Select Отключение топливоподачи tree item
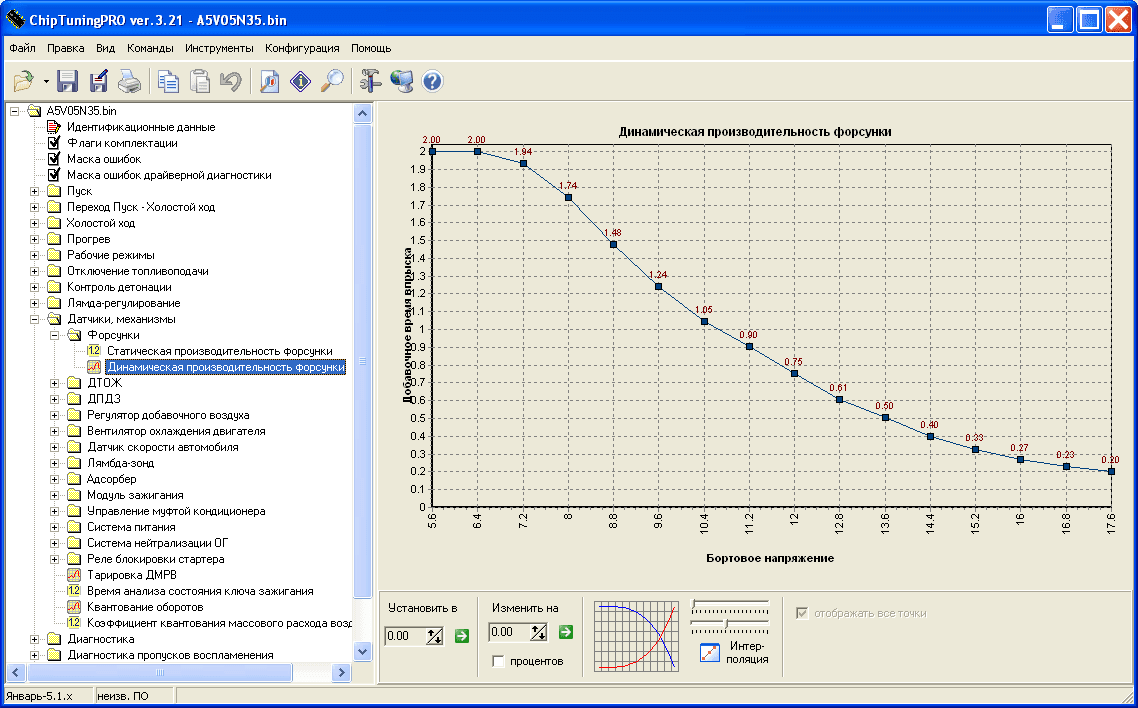Image resolution: width=1138 pixels, height=708 pixels. [x=138, y=271]
